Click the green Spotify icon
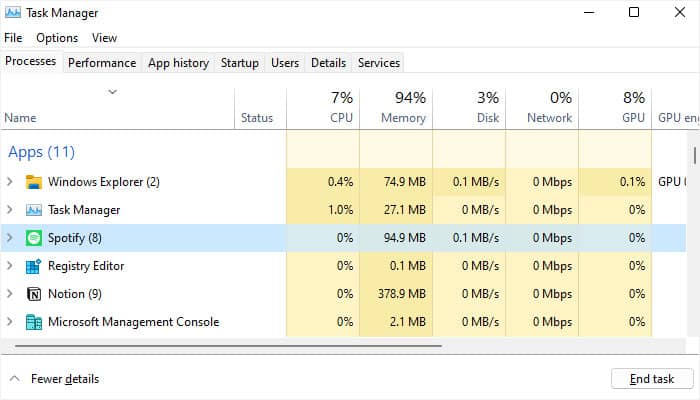 tap(34, 238)
